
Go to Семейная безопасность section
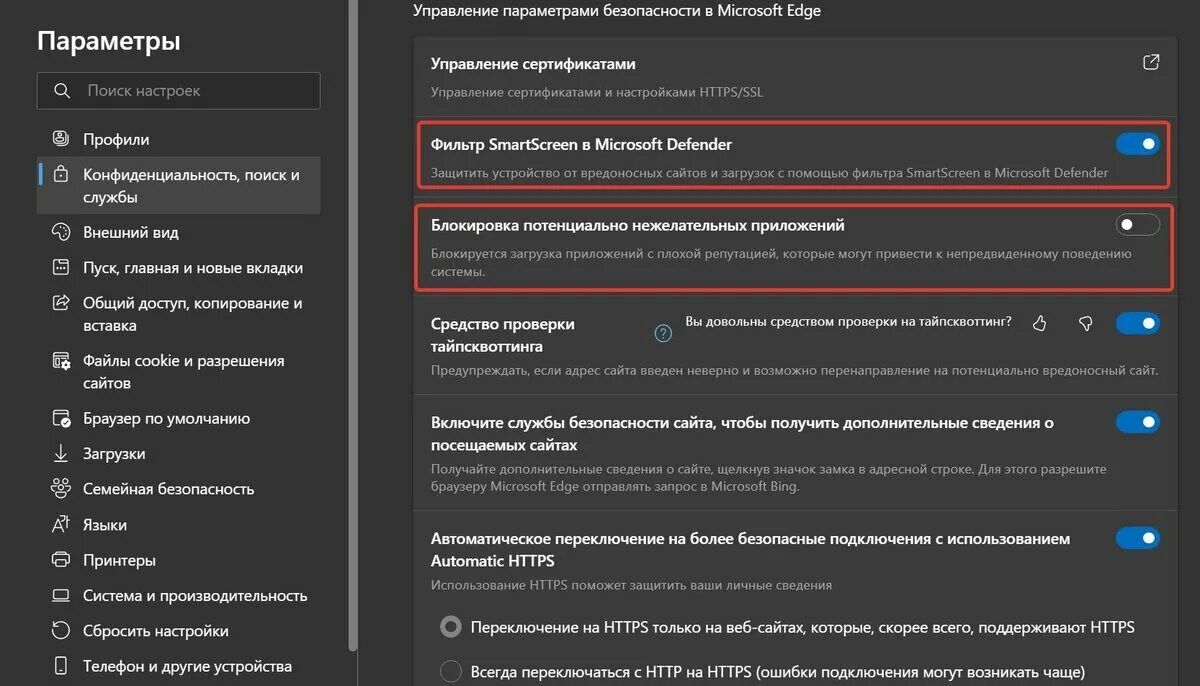pos(168,489)
